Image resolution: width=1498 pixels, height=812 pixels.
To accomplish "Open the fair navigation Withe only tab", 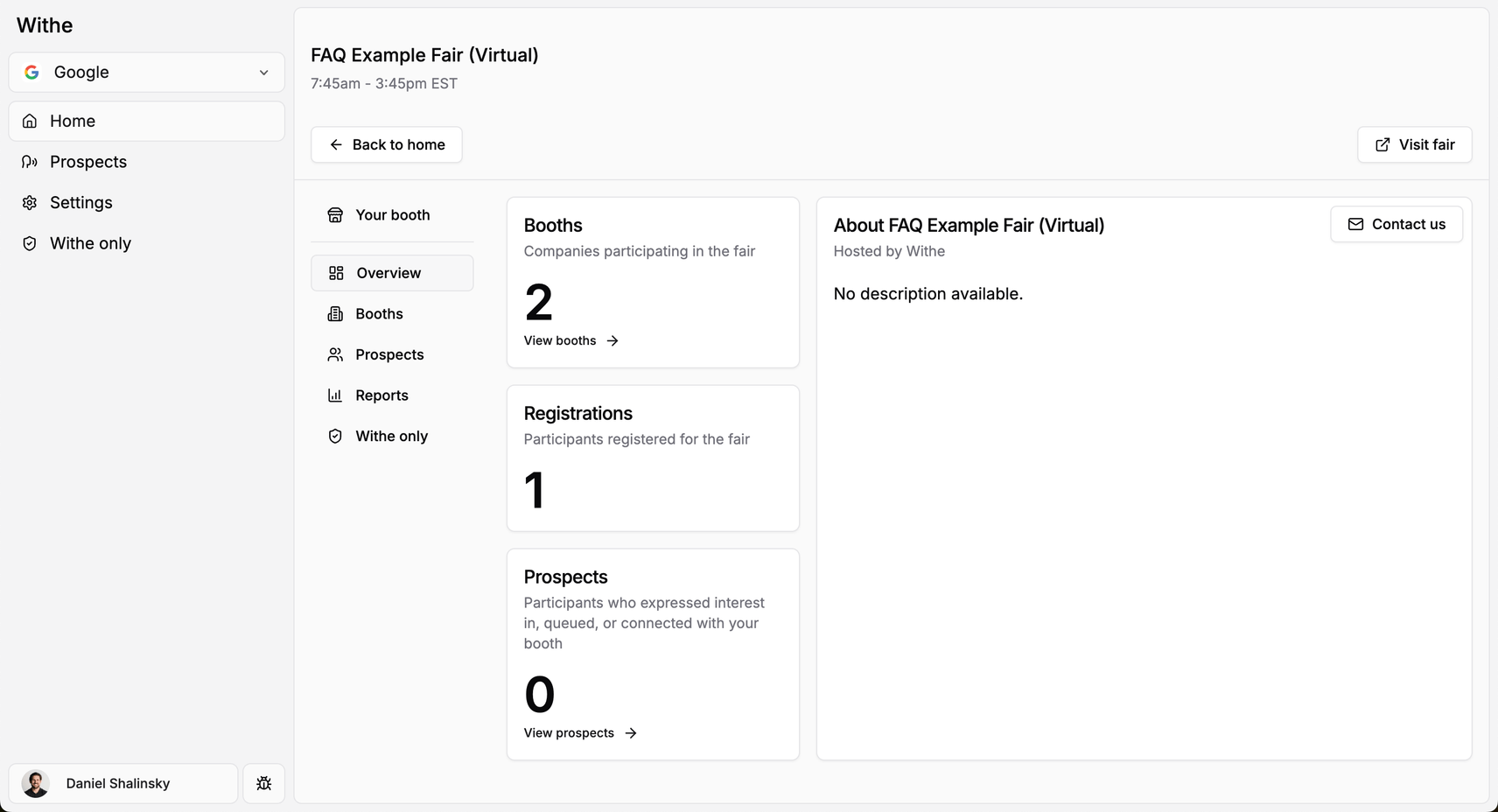I will click(392, 437).
